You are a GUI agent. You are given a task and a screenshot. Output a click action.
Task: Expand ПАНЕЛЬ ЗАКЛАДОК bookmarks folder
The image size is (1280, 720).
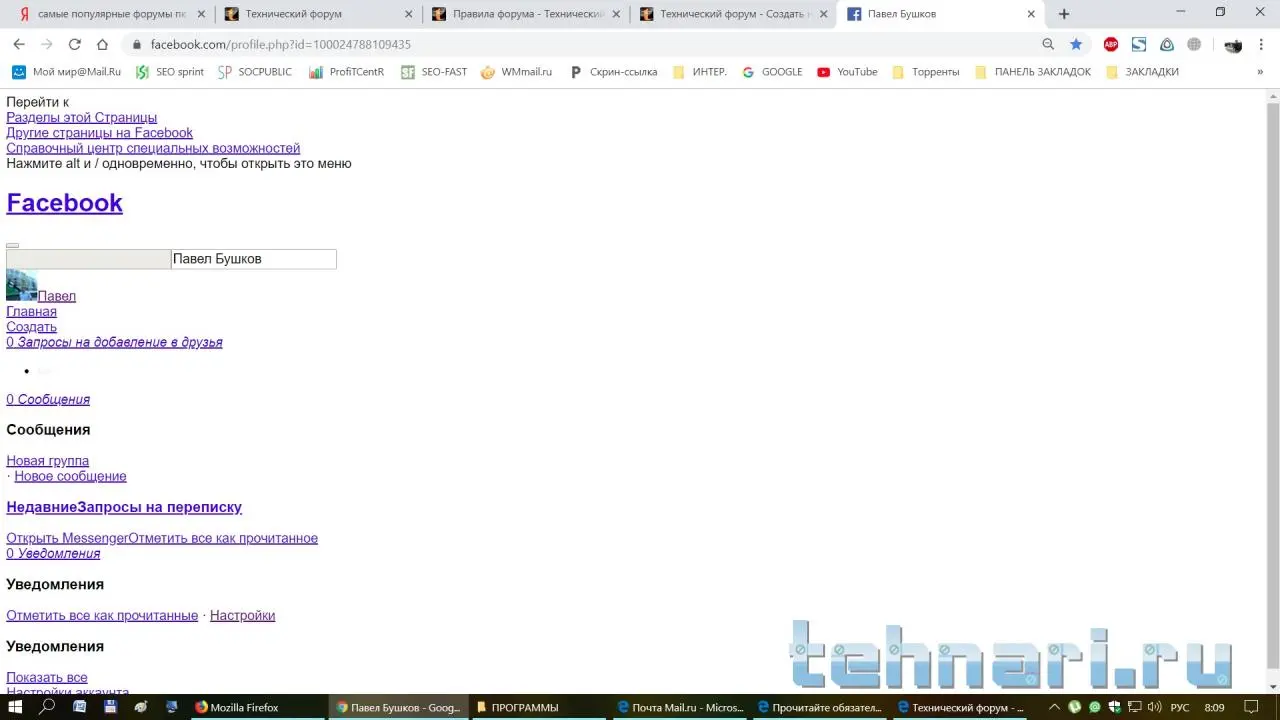[1033, 72]
